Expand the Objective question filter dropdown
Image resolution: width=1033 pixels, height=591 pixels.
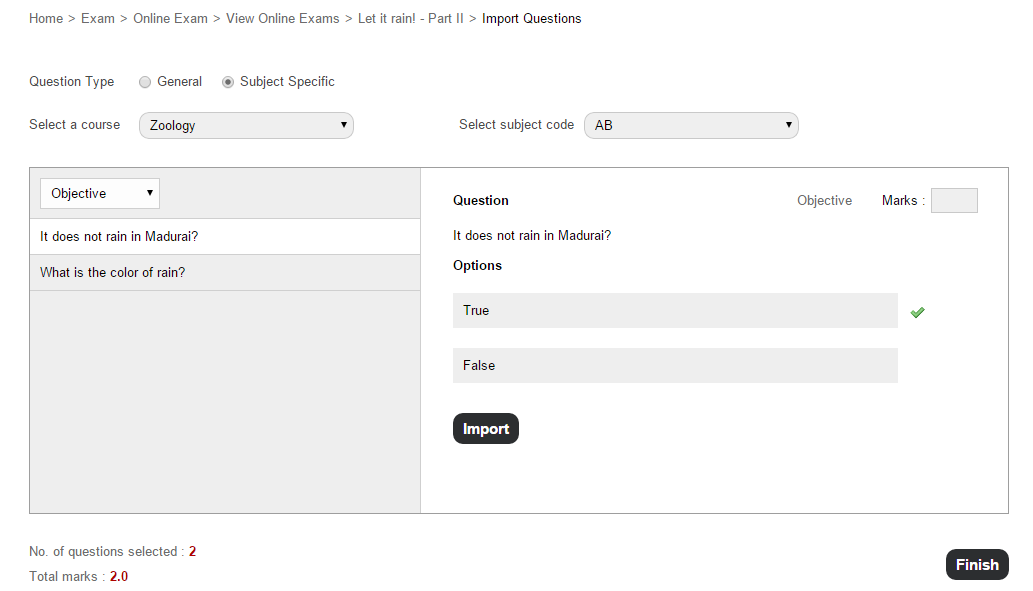[x=100, y=193]
